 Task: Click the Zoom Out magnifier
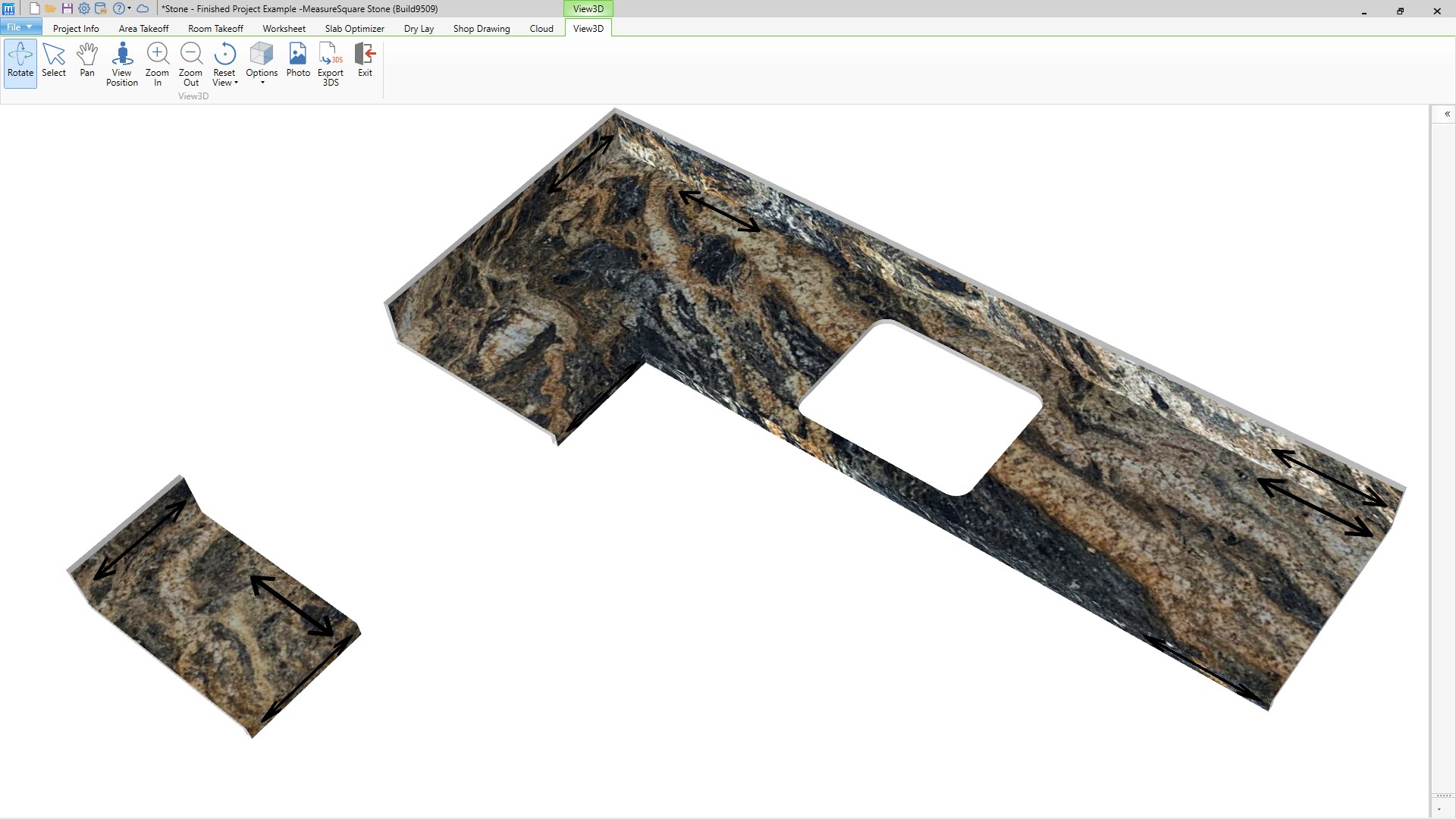(190, 64)
